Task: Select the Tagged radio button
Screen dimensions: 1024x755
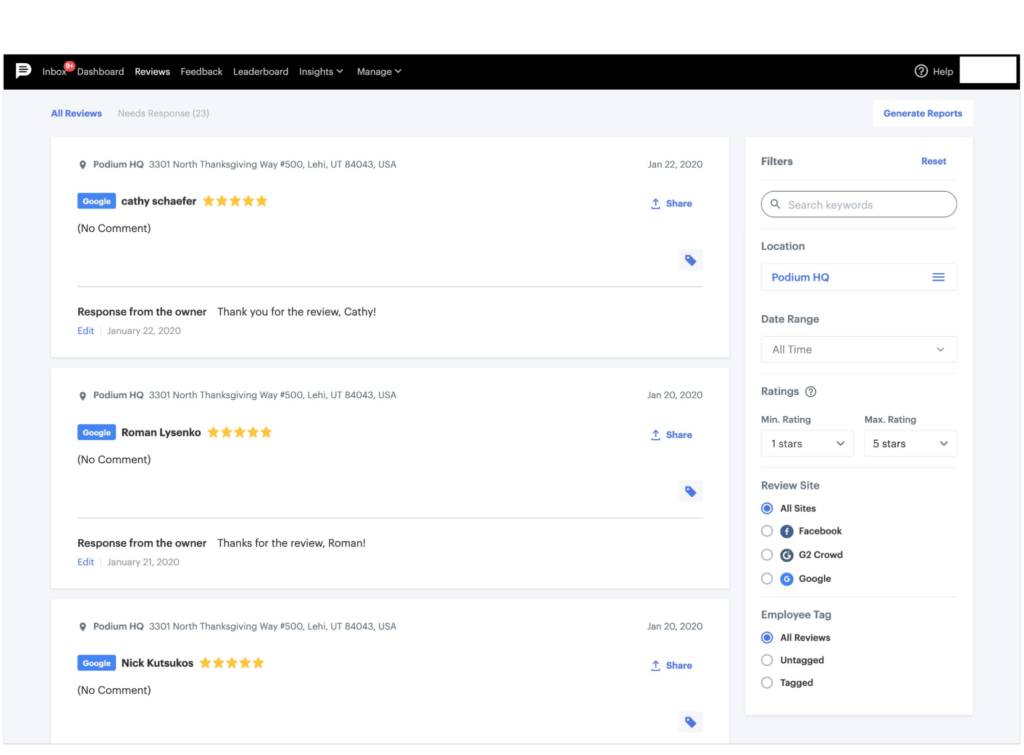Action: click(767, 683)
